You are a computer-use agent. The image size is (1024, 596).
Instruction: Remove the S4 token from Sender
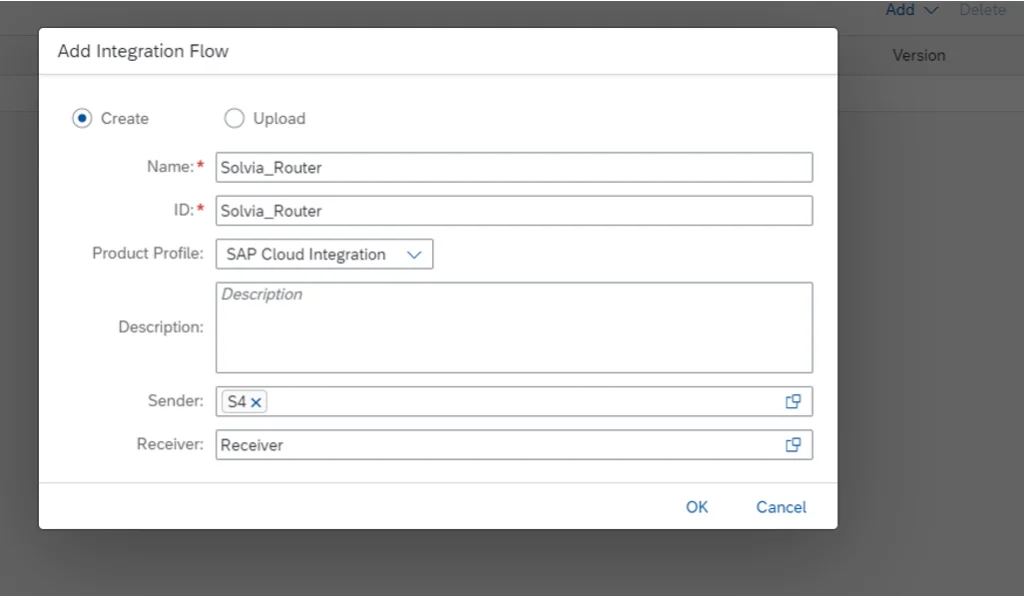pos(257,402)
